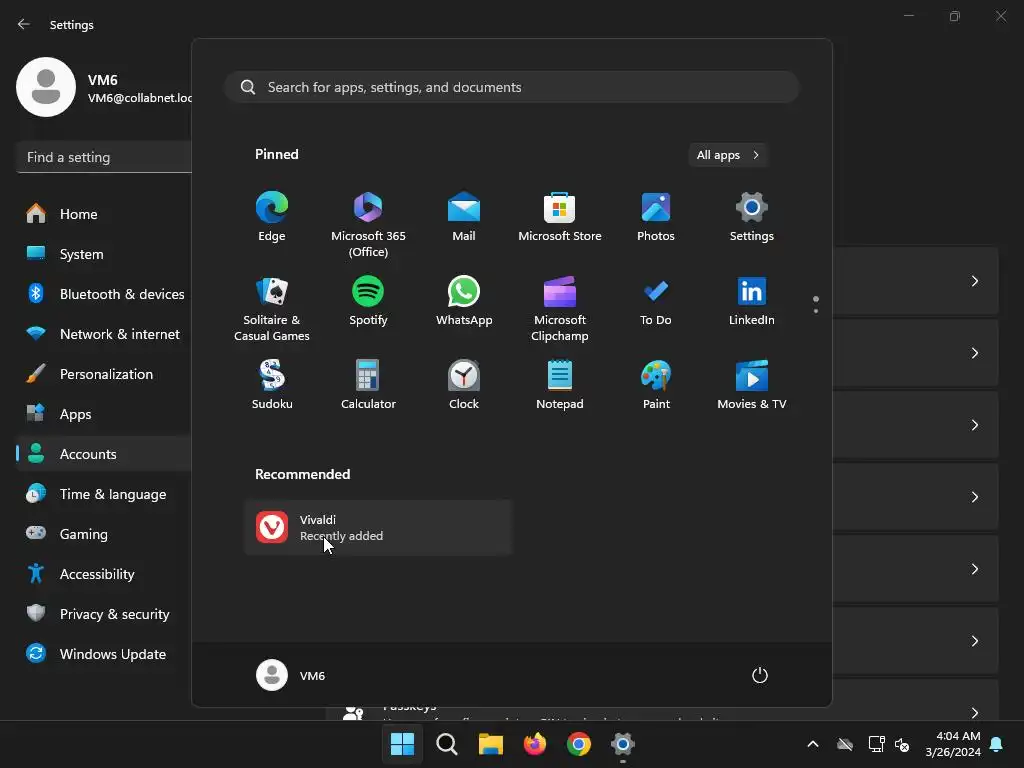
Task: Open date and time in taskbar
Action: point(953,744)
